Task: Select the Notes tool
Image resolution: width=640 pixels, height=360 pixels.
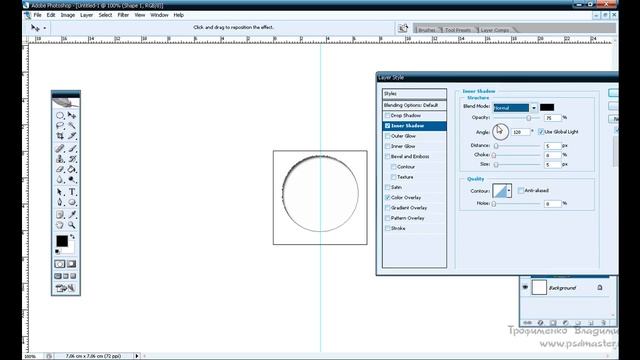Action: (x=60, y=214)
